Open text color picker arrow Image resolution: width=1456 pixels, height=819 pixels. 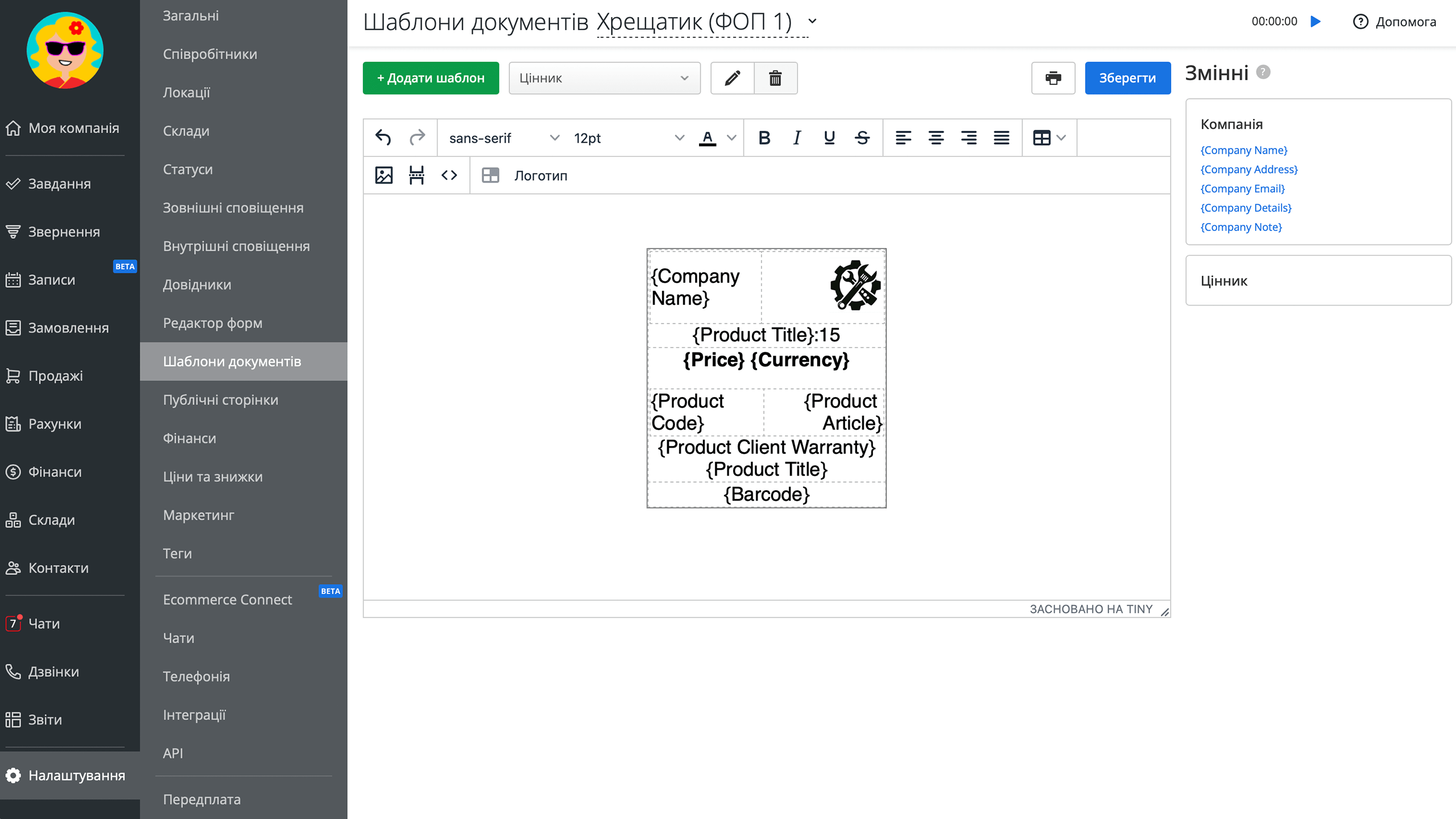(x=732, y=138)
